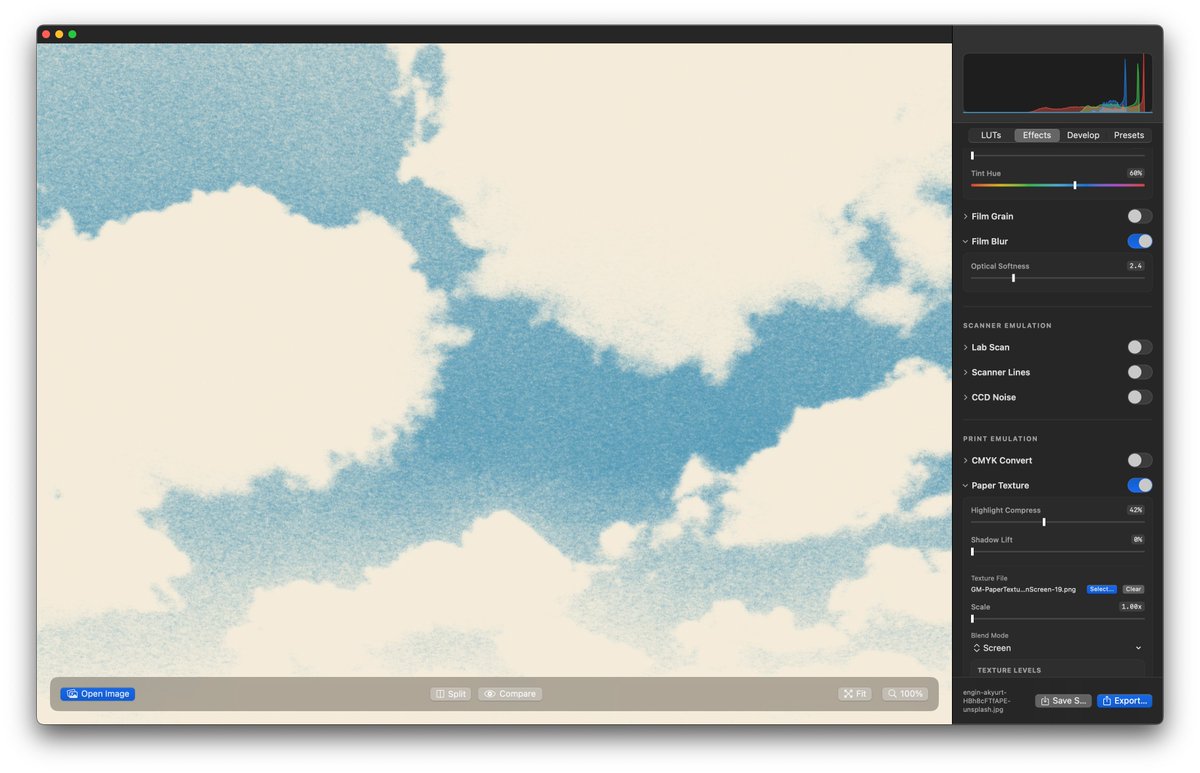Collapse the Paper Texture chevron
1200x773 pixels.
(965, 485)
